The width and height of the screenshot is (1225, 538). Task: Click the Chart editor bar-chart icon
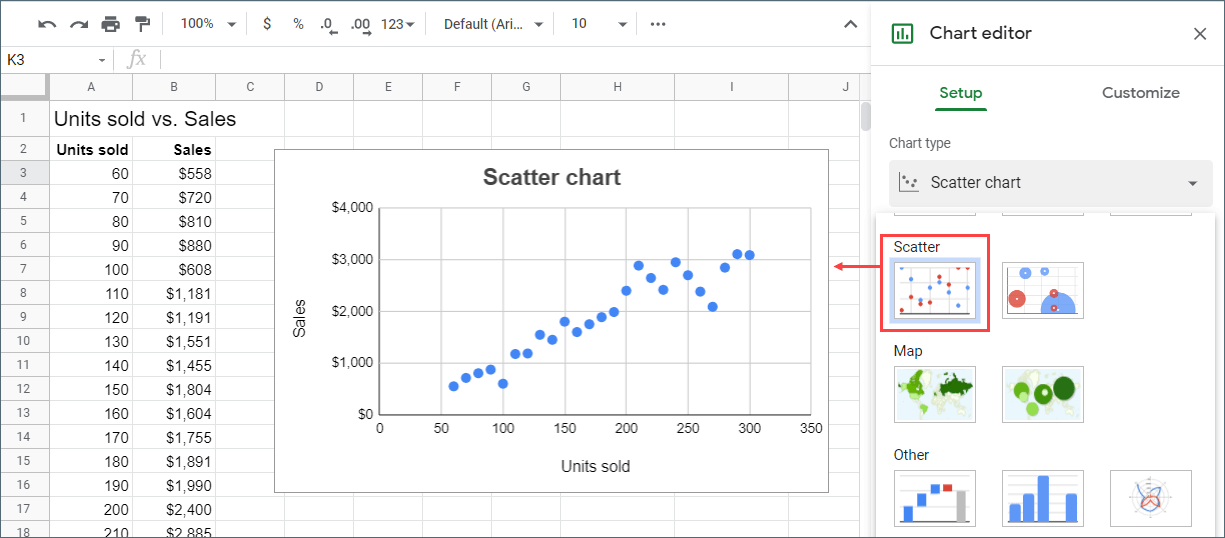(x=903, y=33)
